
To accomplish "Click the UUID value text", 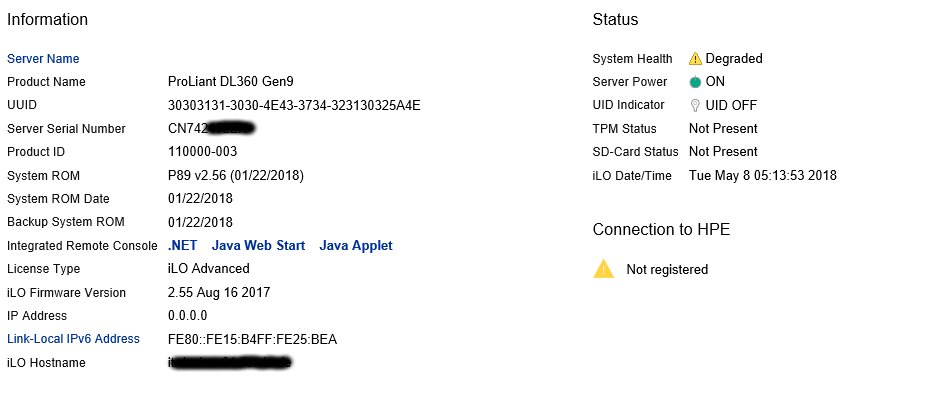I will coord(294,105).
